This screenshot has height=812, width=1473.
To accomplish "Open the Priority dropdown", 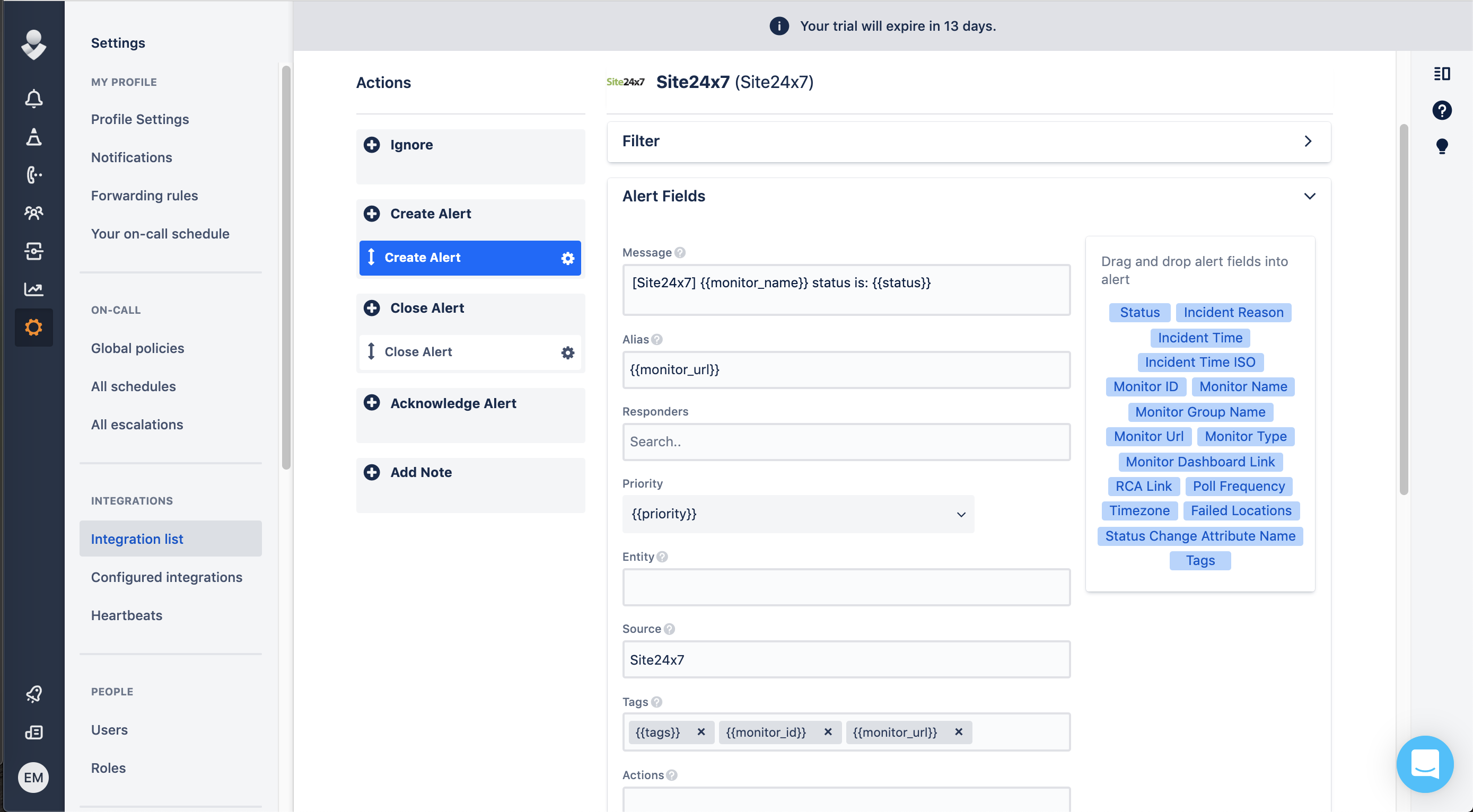I will click(797, 514).
